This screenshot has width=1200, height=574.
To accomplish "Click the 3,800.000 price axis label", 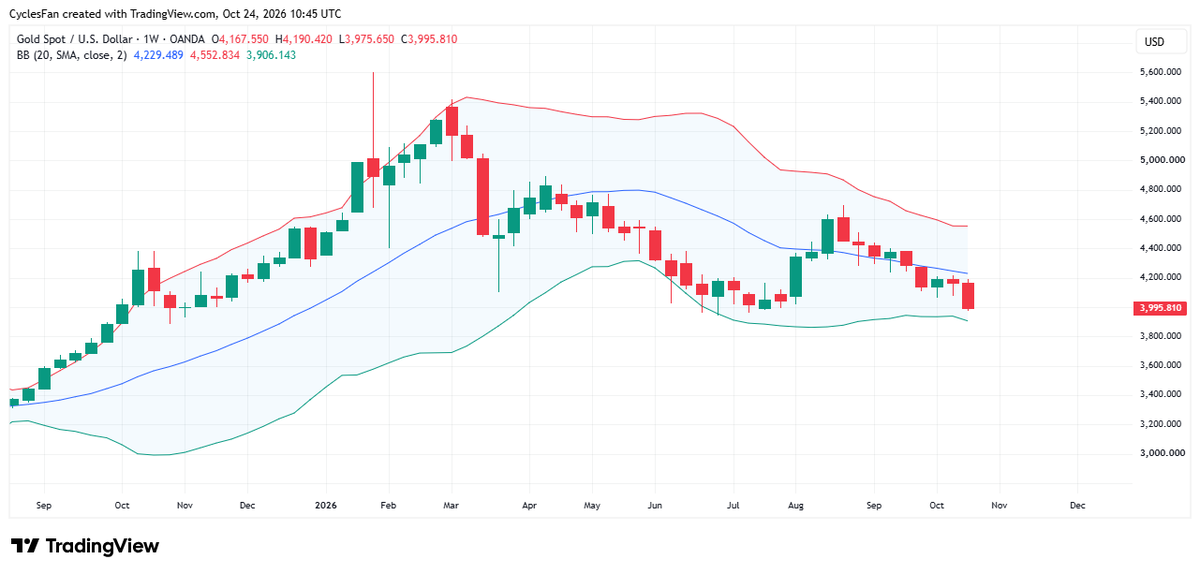I will coord(1162,336).
